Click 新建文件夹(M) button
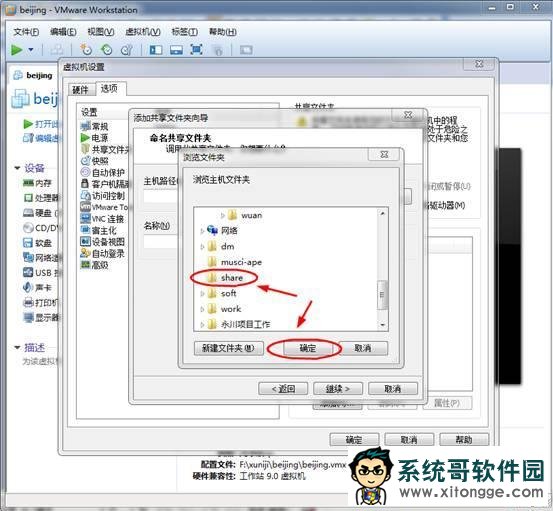Viewport: 553px width, 511px height. coord(229,348)
